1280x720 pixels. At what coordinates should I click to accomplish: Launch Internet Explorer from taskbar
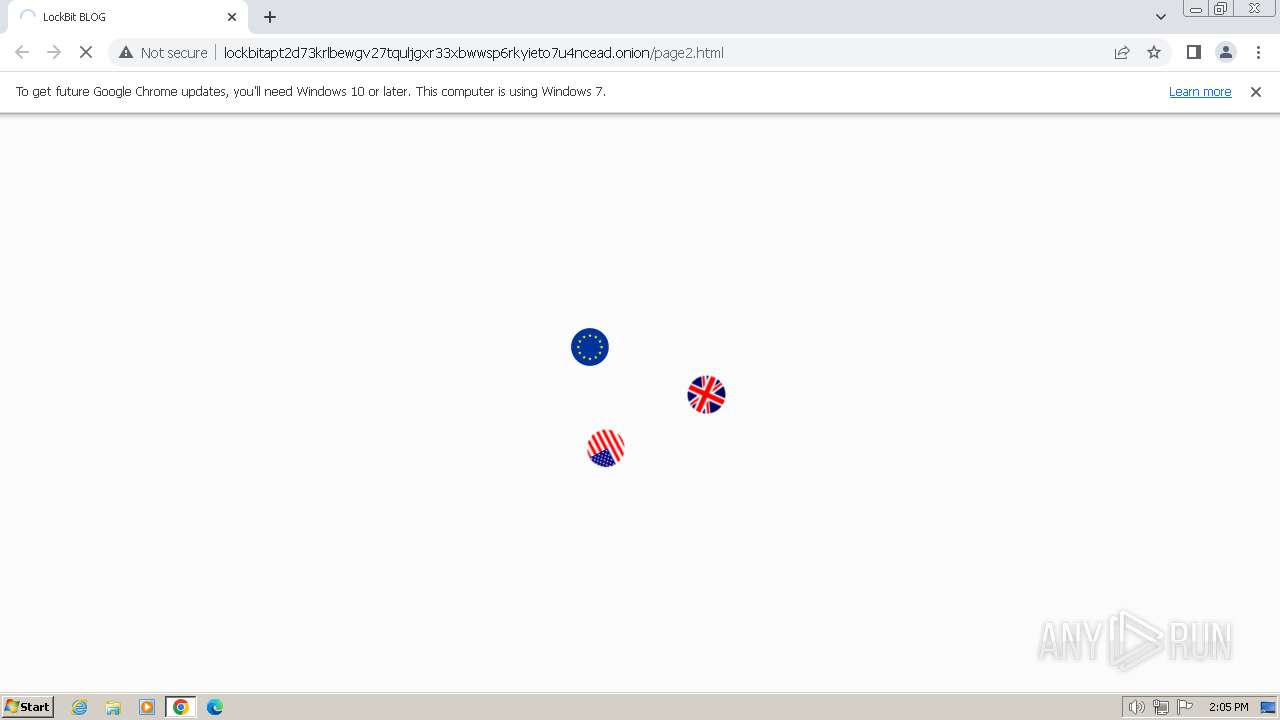(x=80, y=707)
